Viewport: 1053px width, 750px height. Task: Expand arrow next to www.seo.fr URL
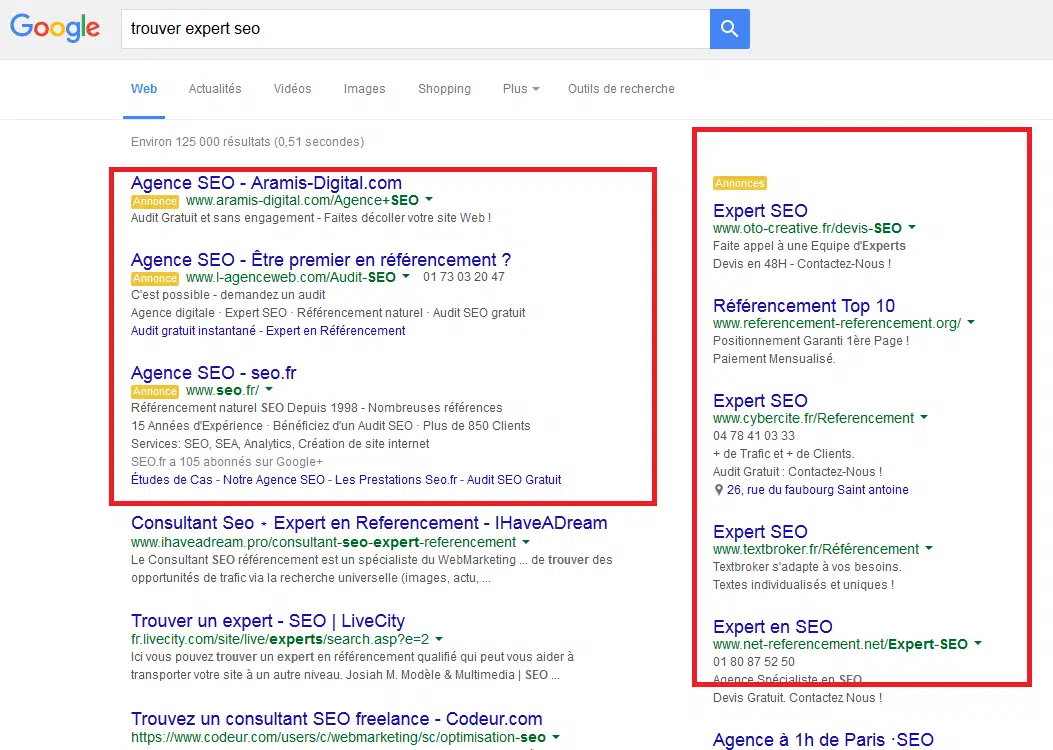click(269, 390)
